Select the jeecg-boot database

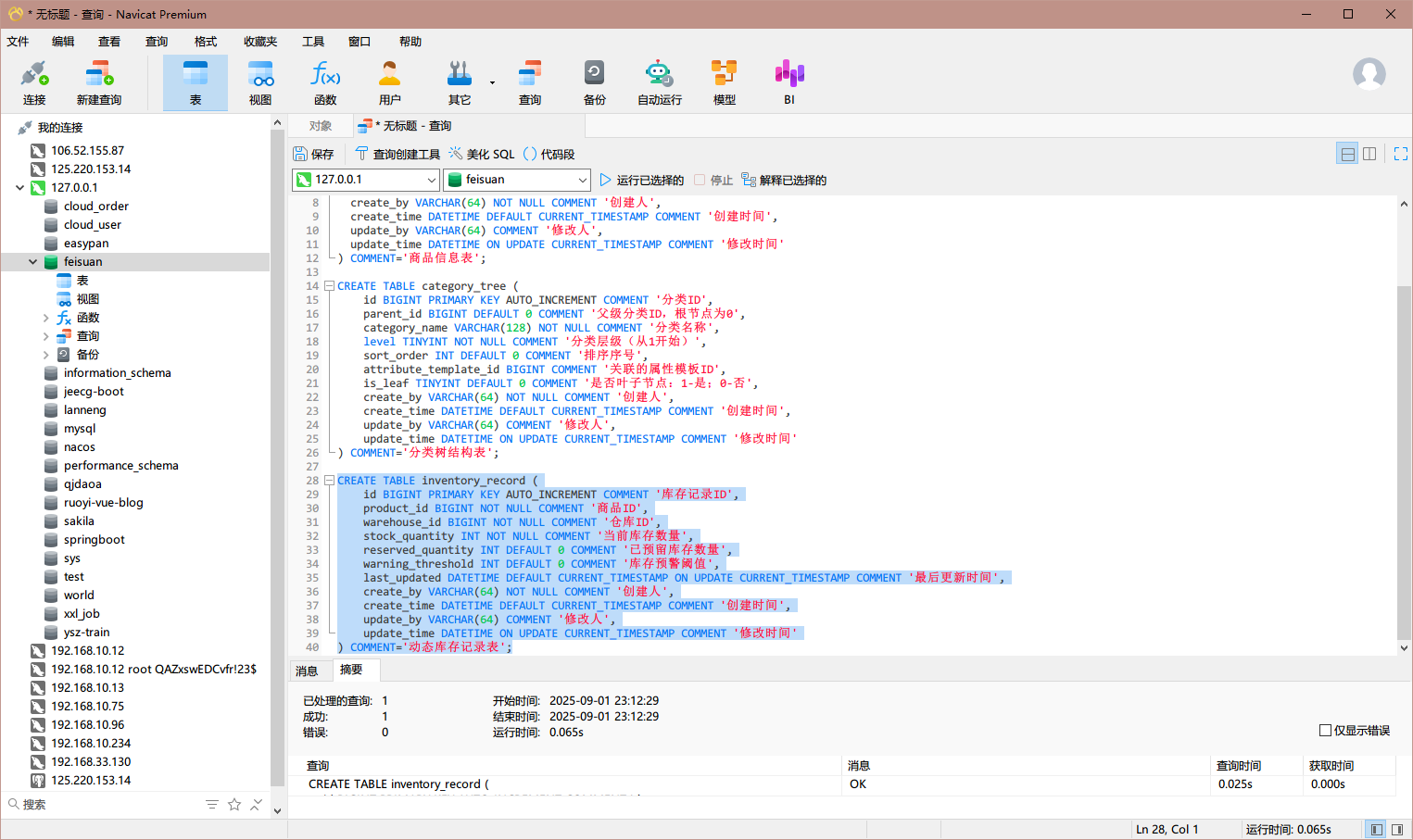[x=94, y=392]
